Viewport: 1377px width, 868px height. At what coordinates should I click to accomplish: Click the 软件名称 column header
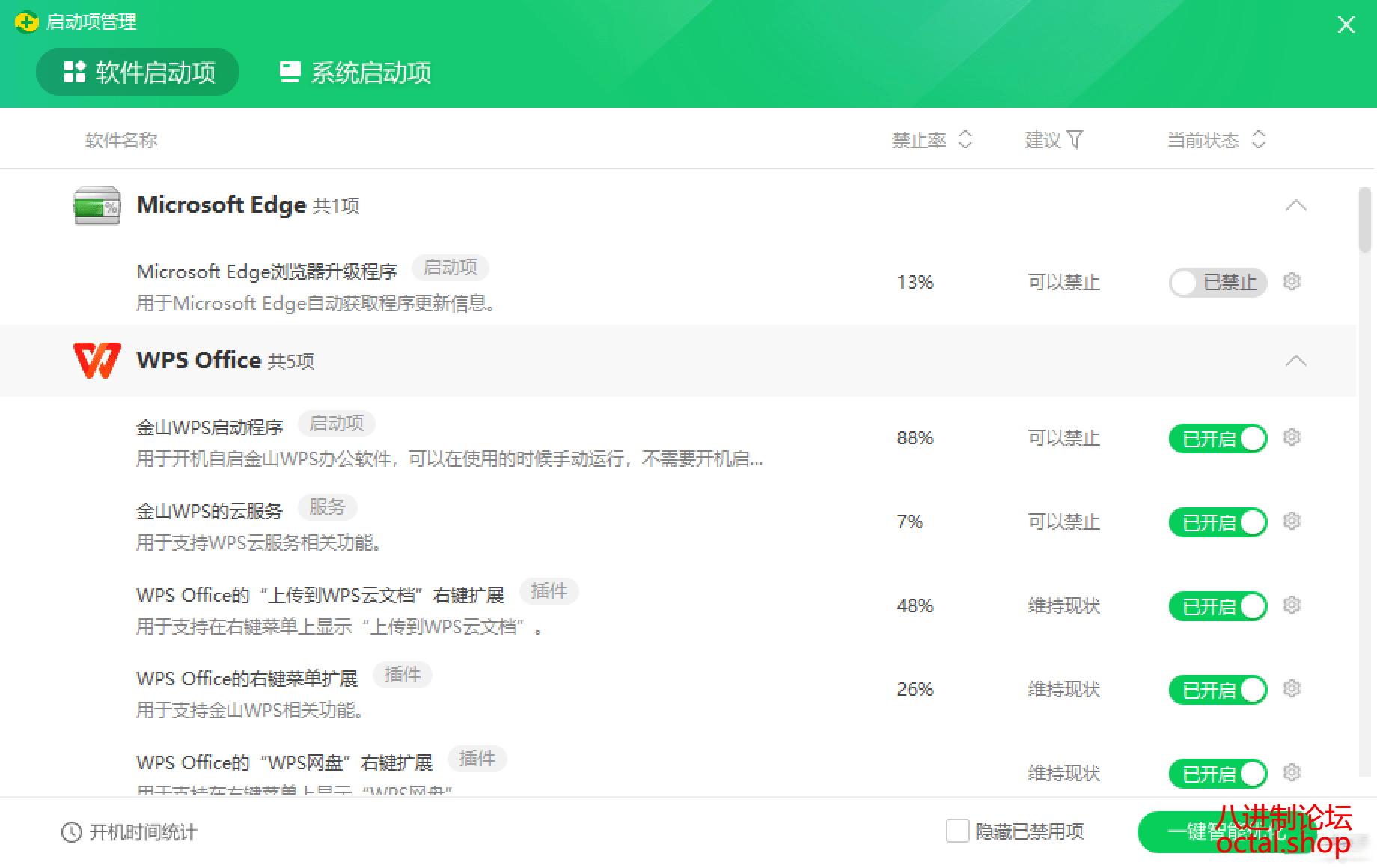tap(121, 140)
